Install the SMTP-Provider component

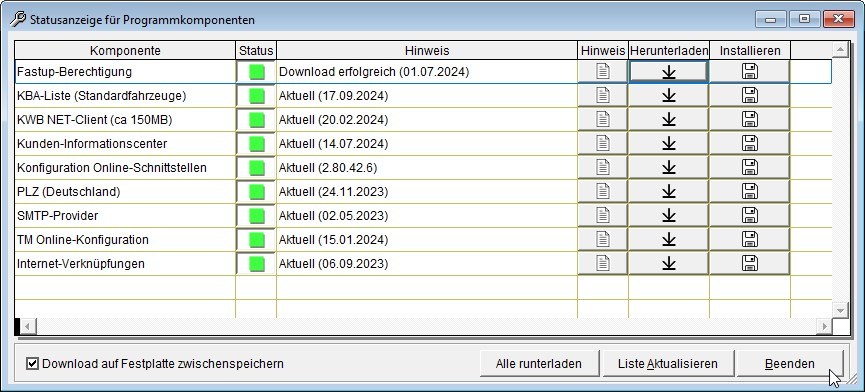(x=750, y=216)
